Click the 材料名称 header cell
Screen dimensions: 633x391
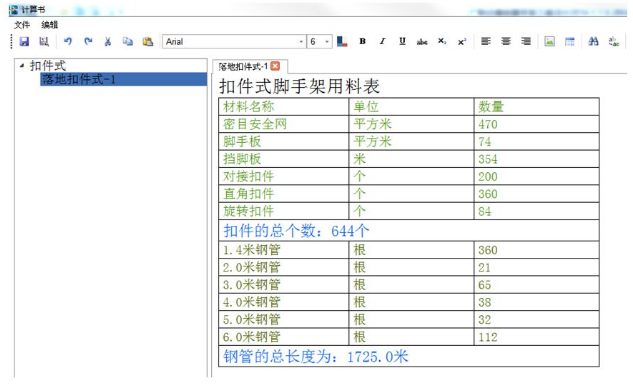[283, 107]
